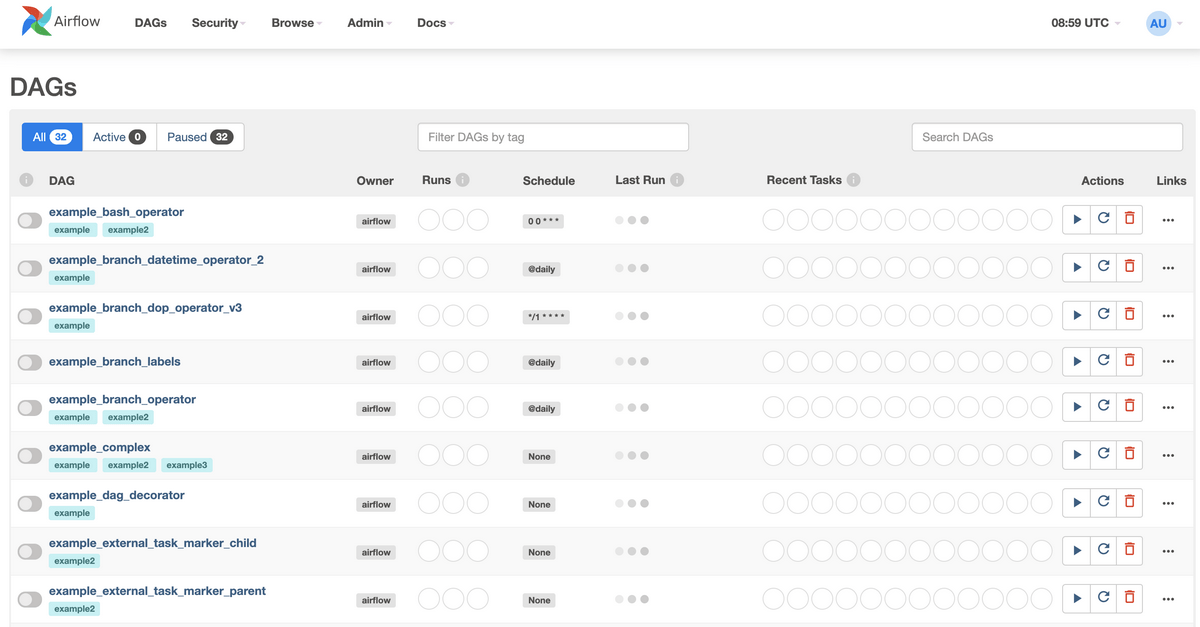Trigger the example_branch_operator DAG
Viewport: 1200px width, 627px height.
[1076, 407]
